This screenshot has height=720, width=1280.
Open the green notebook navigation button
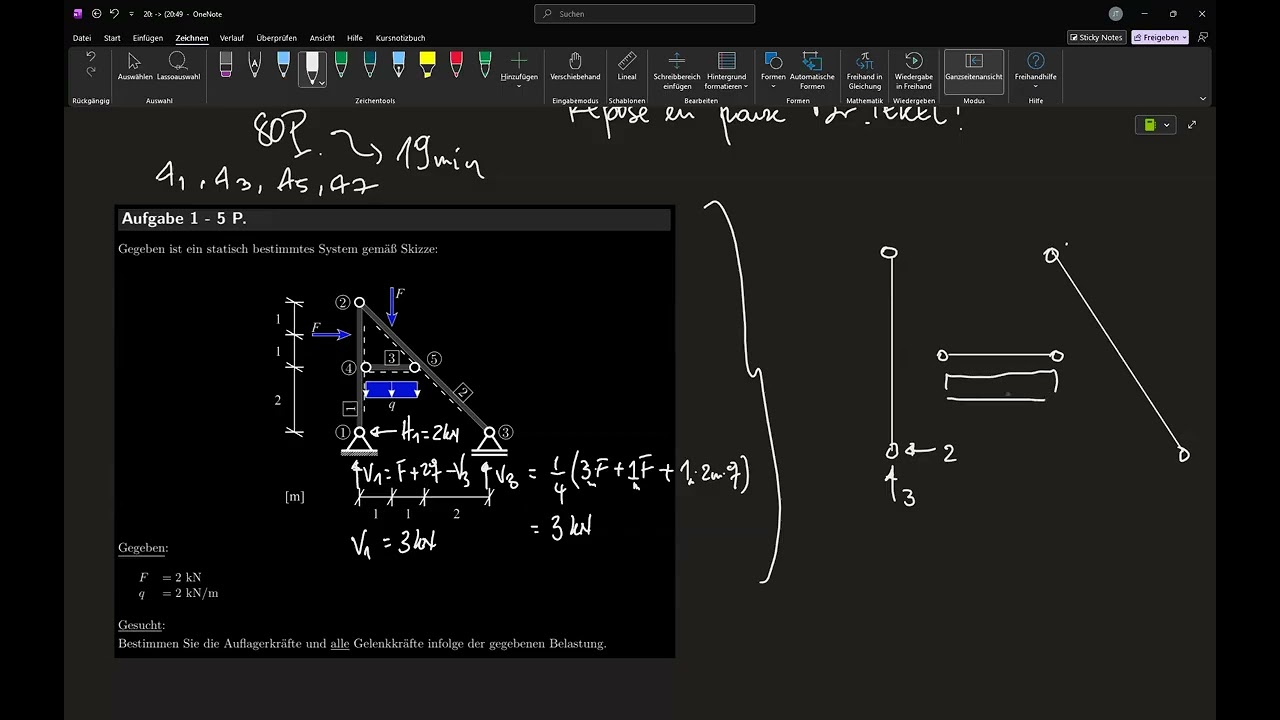[x=1150, y=125]
